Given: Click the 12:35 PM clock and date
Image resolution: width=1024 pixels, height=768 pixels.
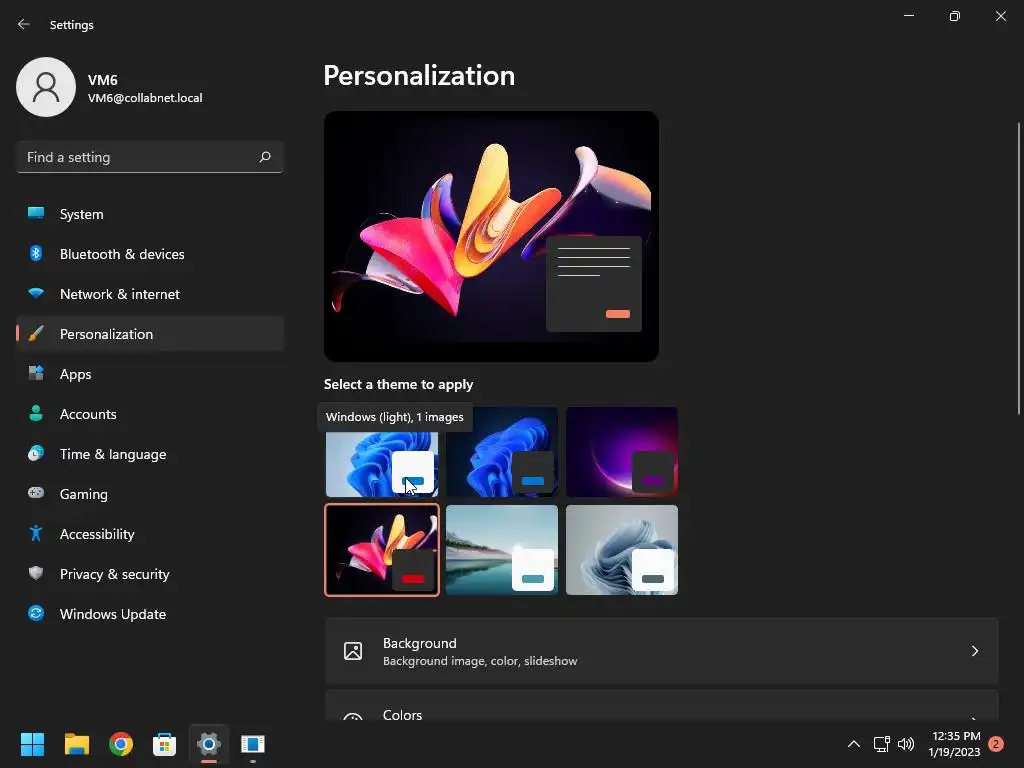Looking at the screenshot, I should click(953, 744).
